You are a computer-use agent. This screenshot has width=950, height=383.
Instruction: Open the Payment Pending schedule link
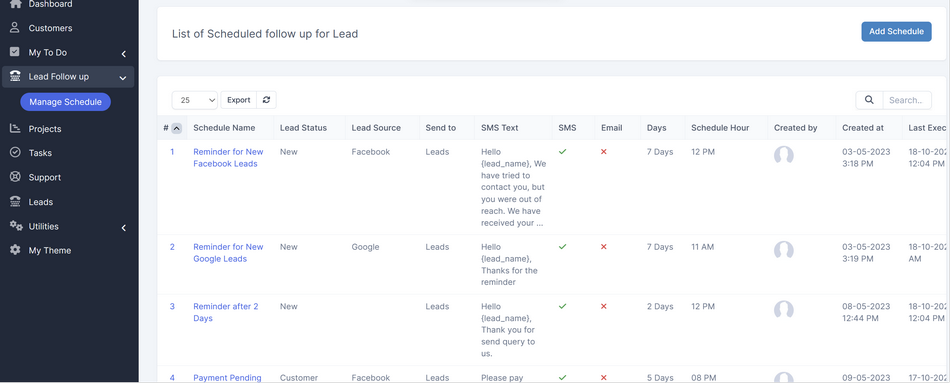point(227,378)
